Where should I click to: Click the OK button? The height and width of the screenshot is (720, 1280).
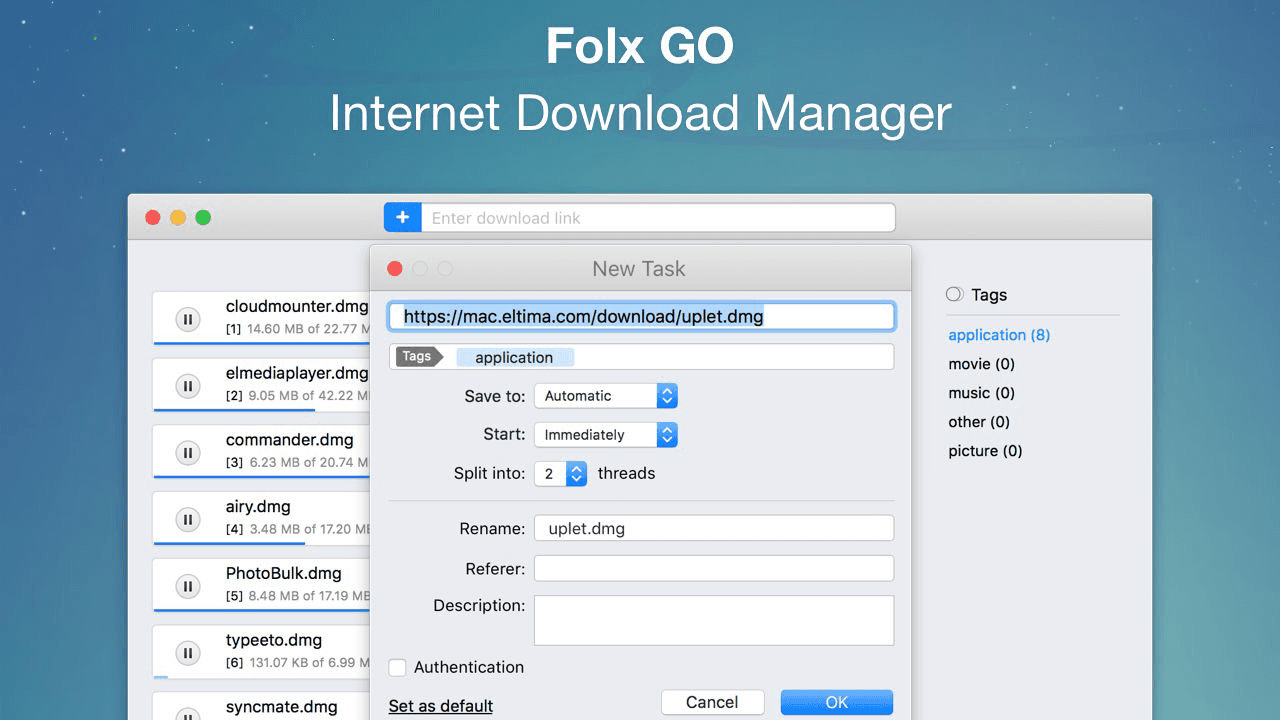tap(837, 702)
